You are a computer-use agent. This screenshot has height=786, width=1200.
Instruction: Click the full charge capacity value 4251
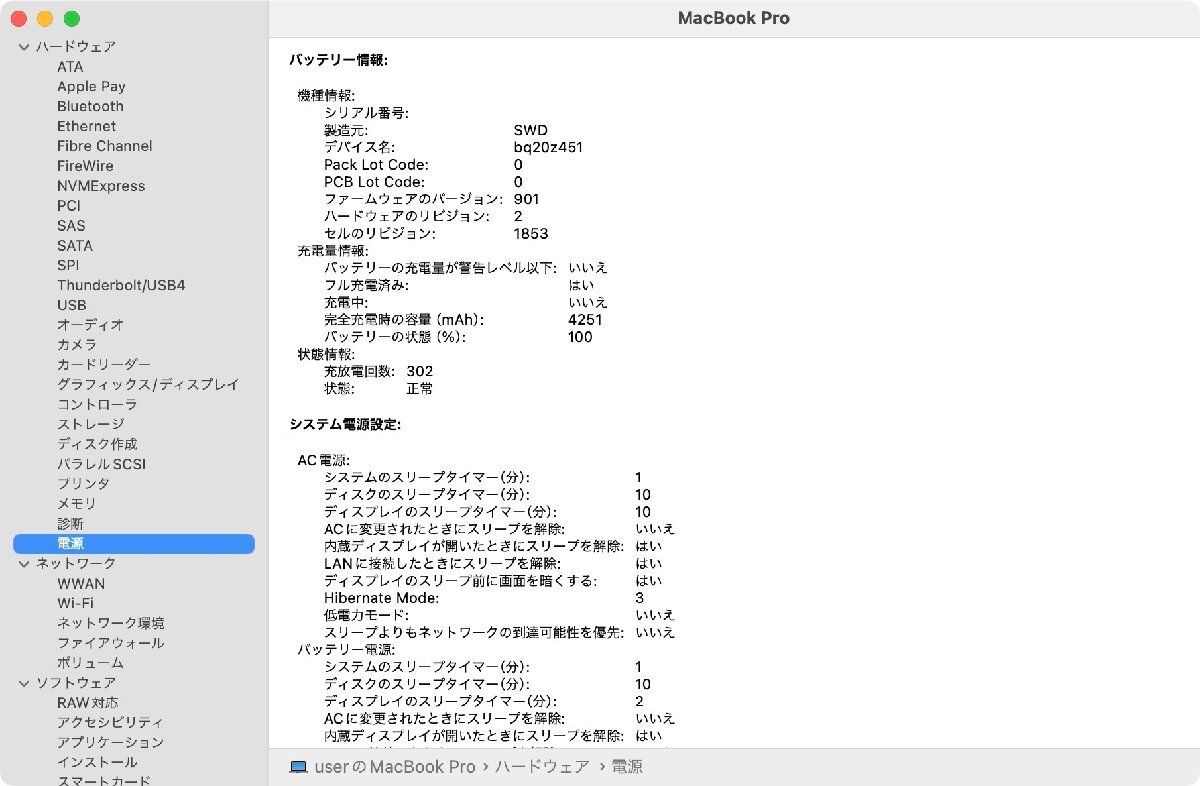click(x=585, y=320)
